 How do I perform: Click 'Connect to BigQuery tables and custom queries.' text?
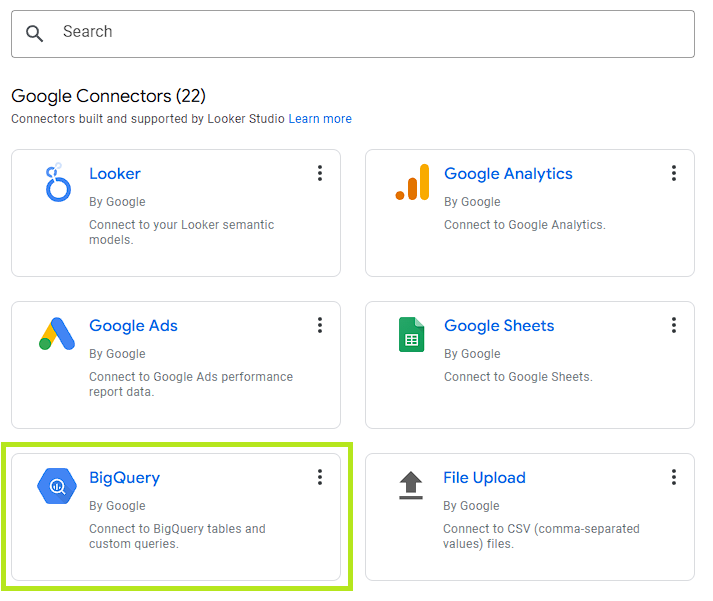(x=177, y=536)
